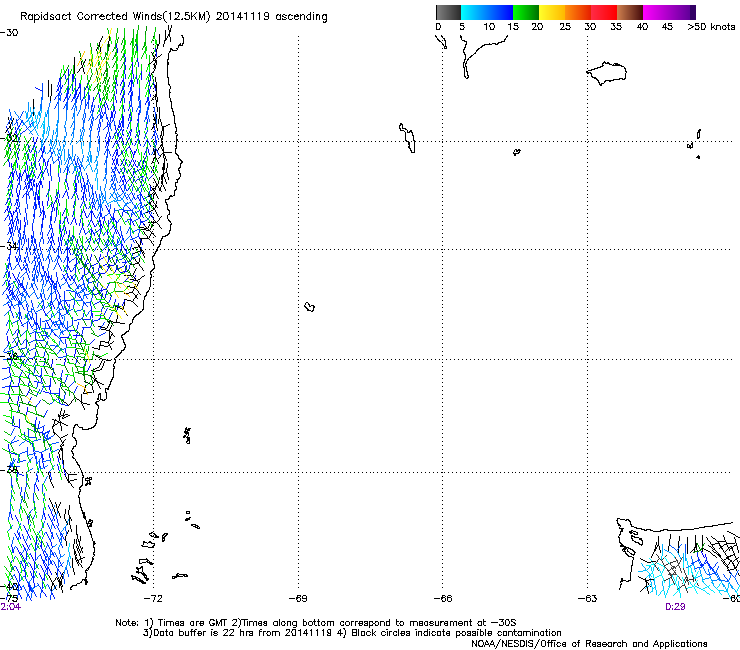
Task: Click the 'Times are GMT' note line
Action: pos(316,623)
